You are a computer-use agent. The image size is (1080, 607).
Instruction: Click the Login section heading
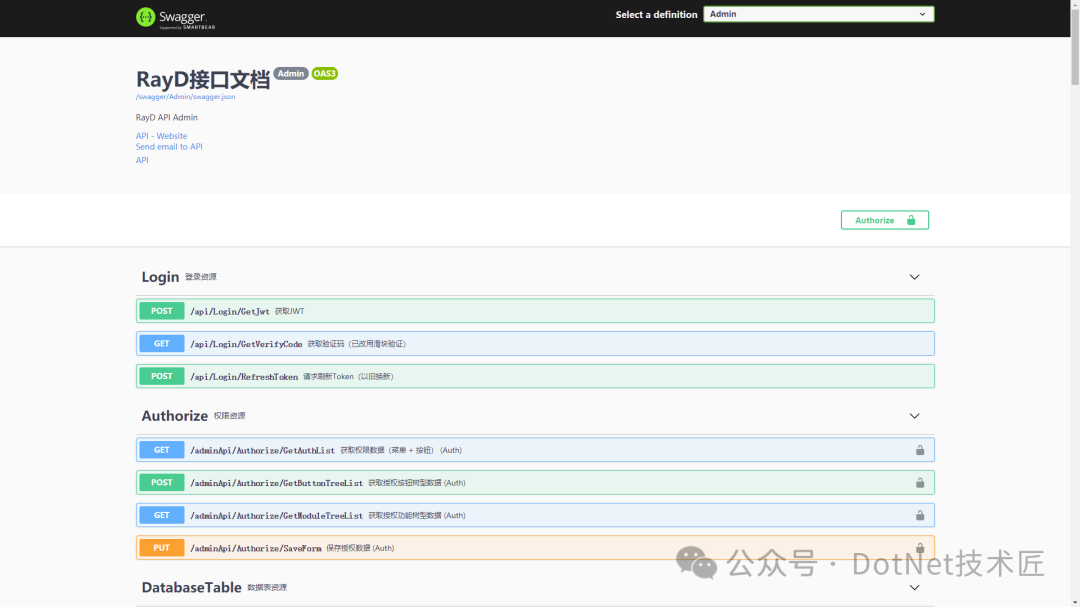(x=160, y=277)
